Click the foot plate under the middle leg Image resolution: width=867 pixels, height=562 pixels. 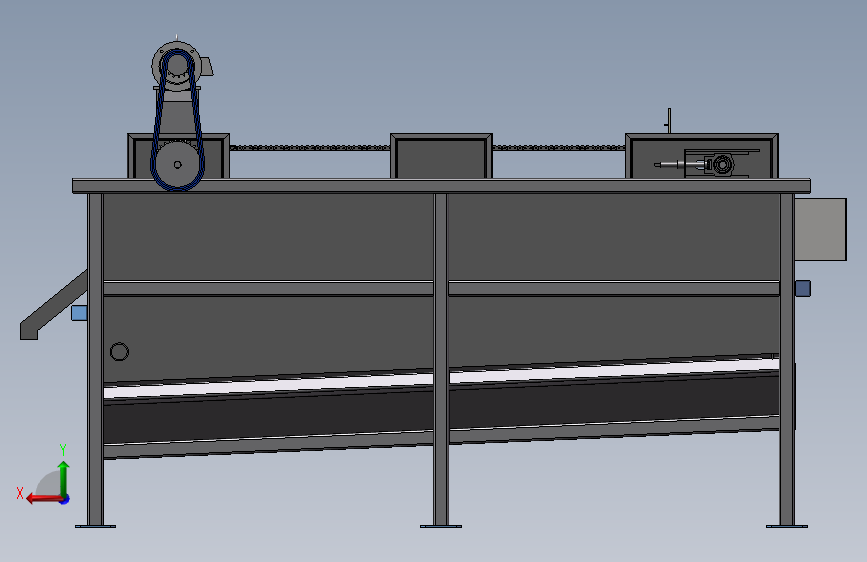pos(441,527)
